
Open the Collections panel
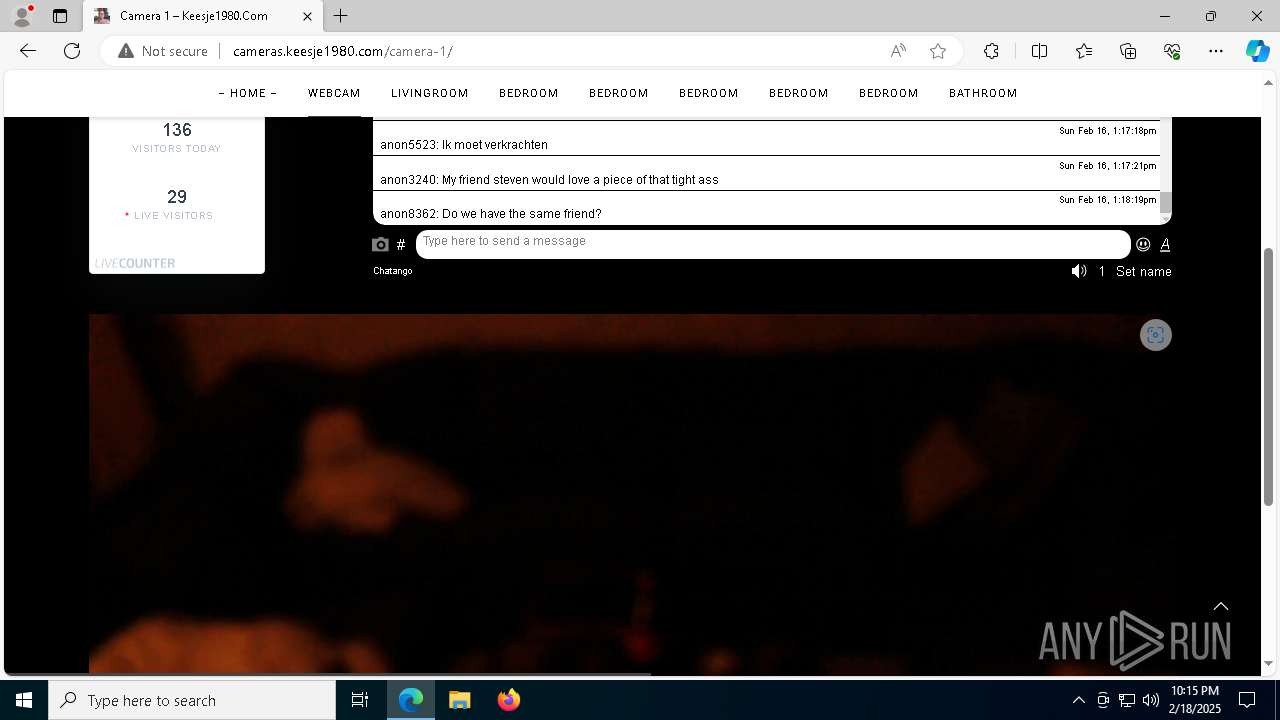point(1128,51)
